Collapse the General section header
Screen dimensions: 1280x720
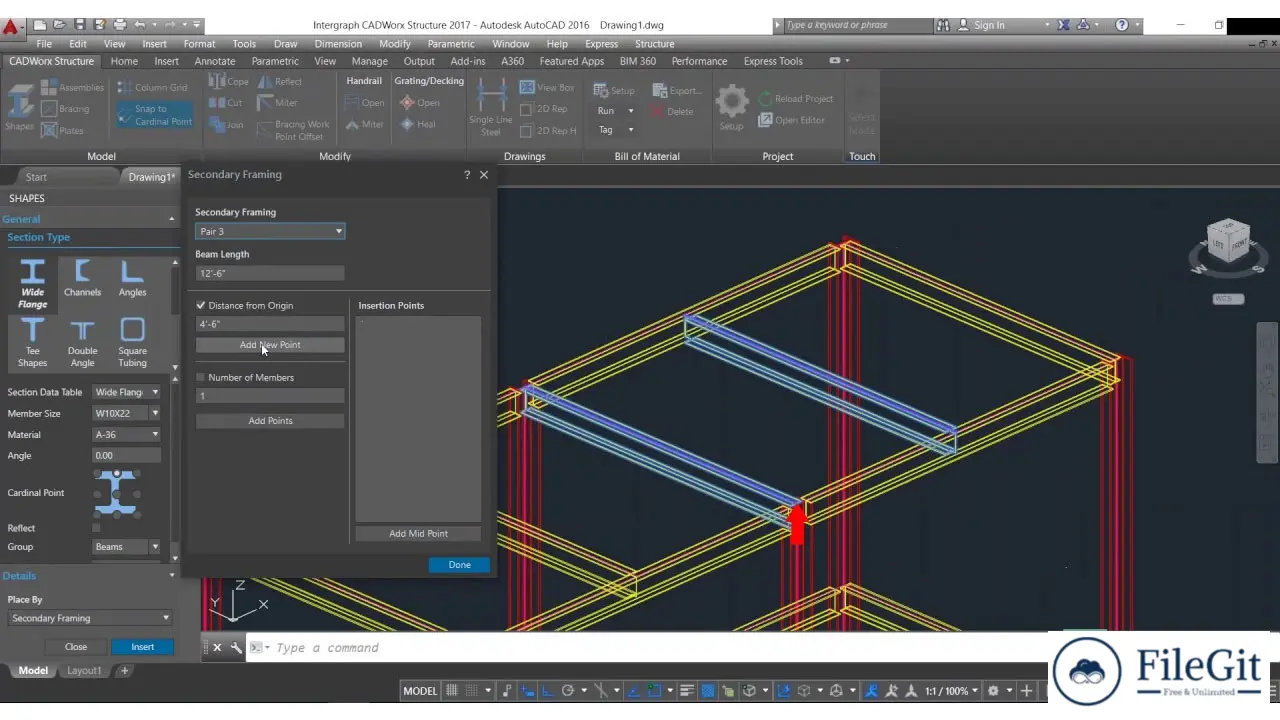coord(88,219)
